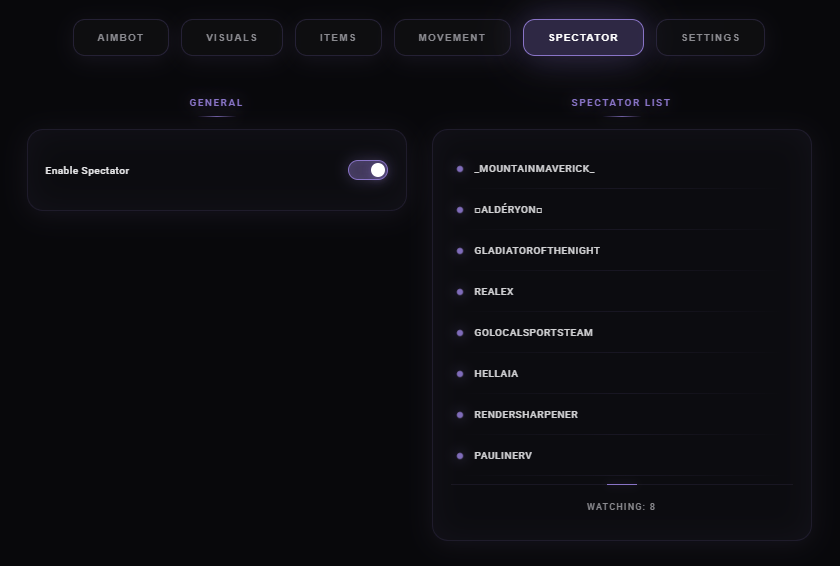Choose the HELLAIA spectator name
The image size is (840, 566).
pos(496,374)
